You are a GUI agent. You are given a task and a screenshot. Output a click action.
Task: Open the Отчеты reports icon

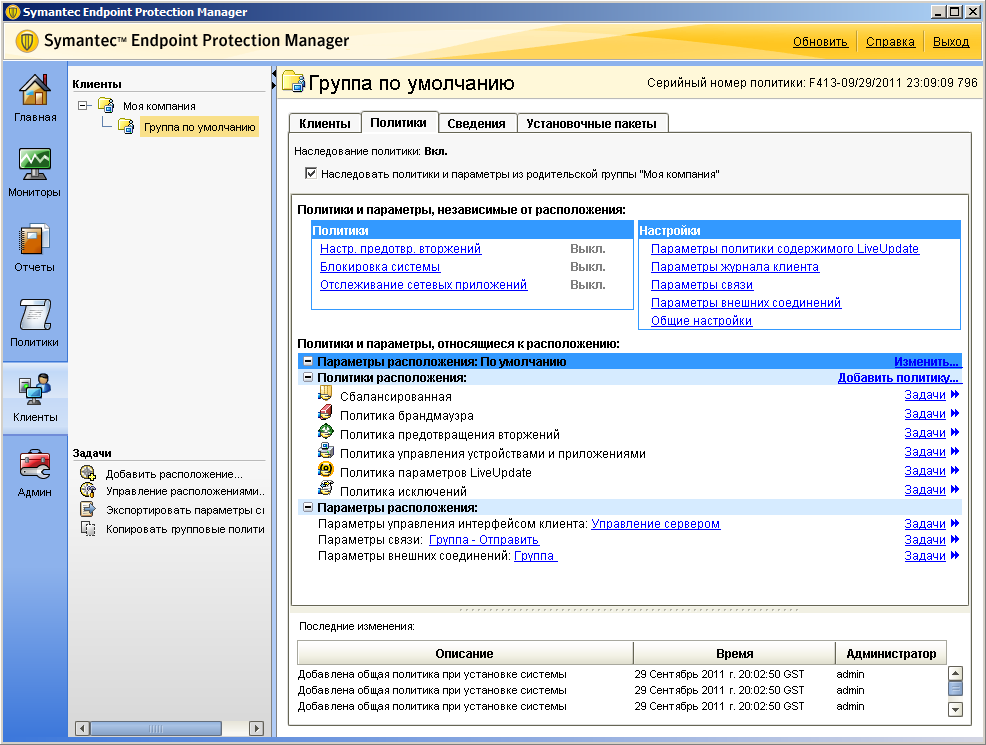pos(35,240)
